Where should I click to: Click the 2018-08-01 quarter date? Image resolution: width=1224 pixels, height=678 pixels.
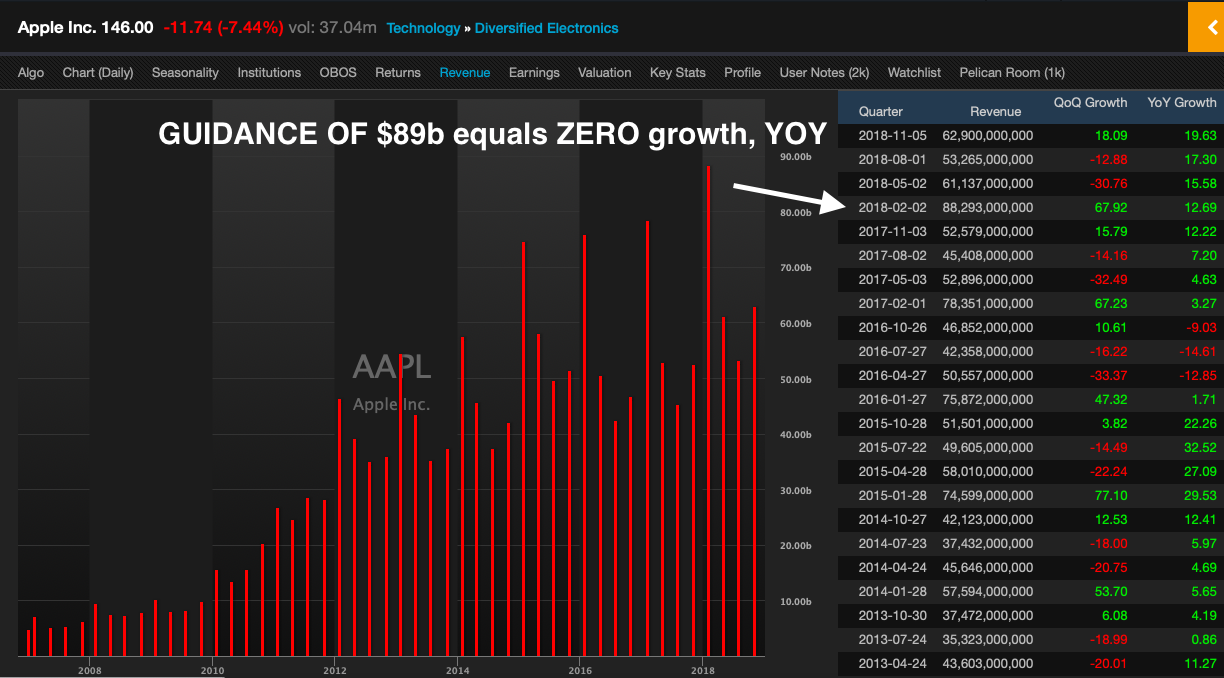[893, 159]
